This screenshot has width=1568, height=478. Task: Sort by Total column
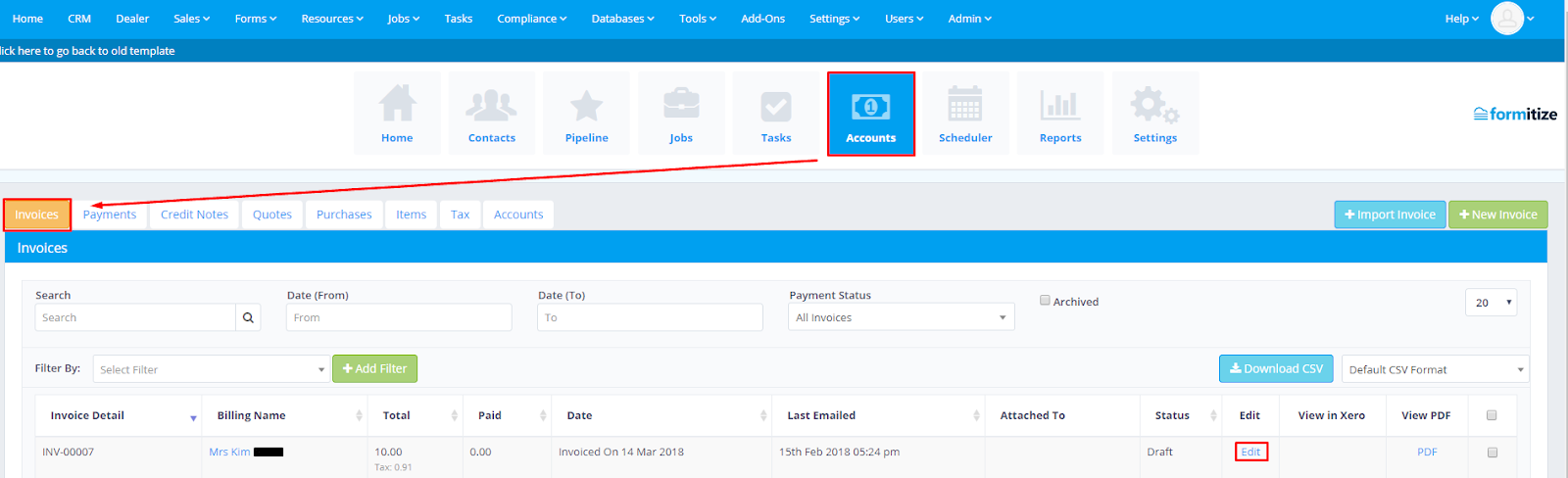(x=416, y=415)
